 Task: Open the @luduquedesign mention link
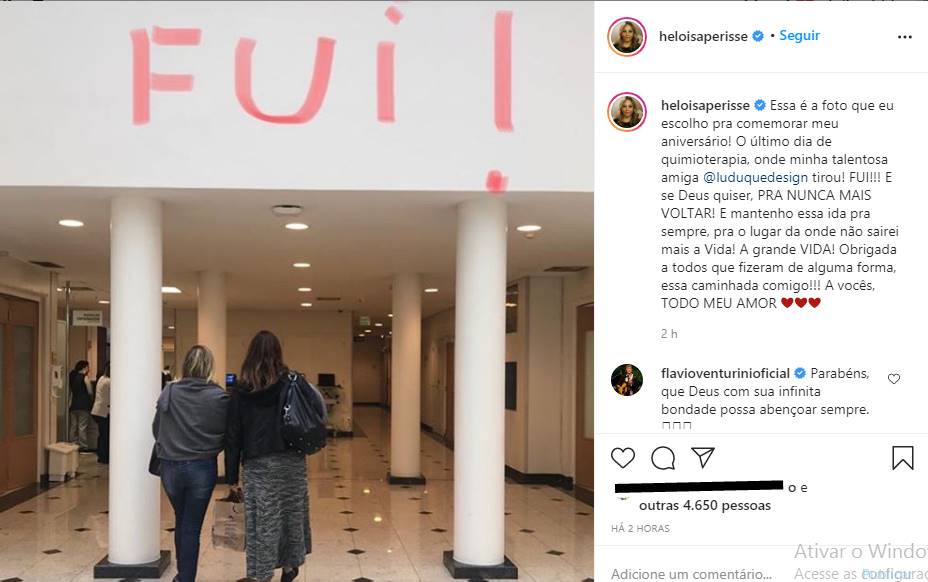tap(755, 178)
